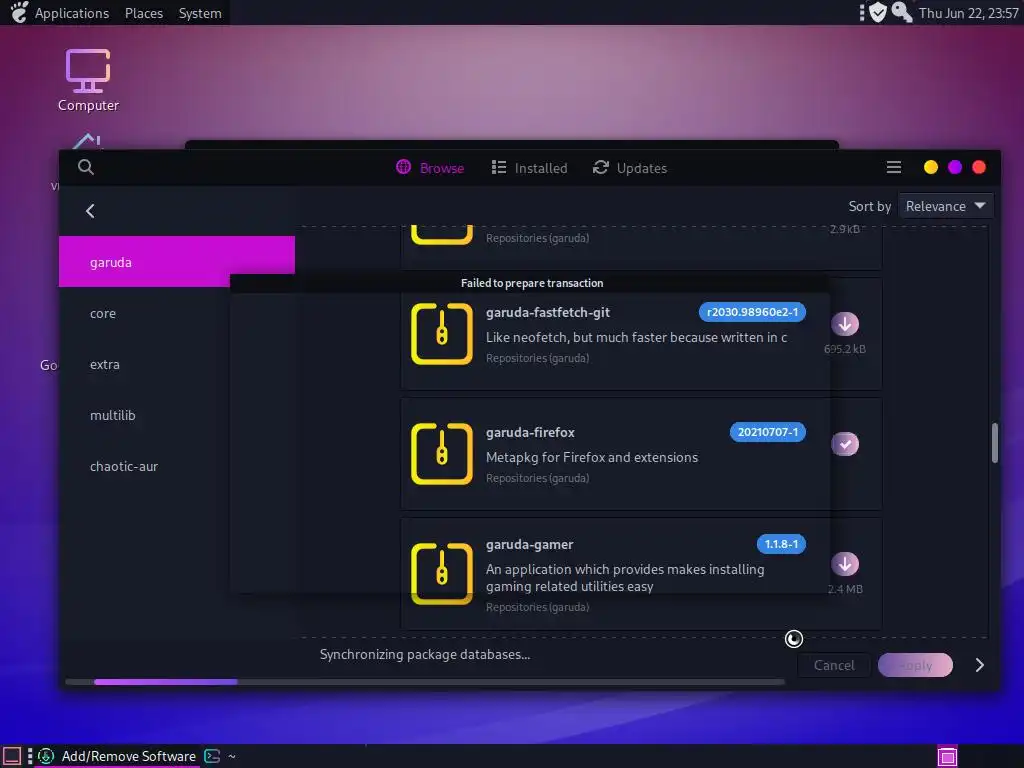Click the list icon beside Installed
The image size is (1024, 768).
point(498,168)
